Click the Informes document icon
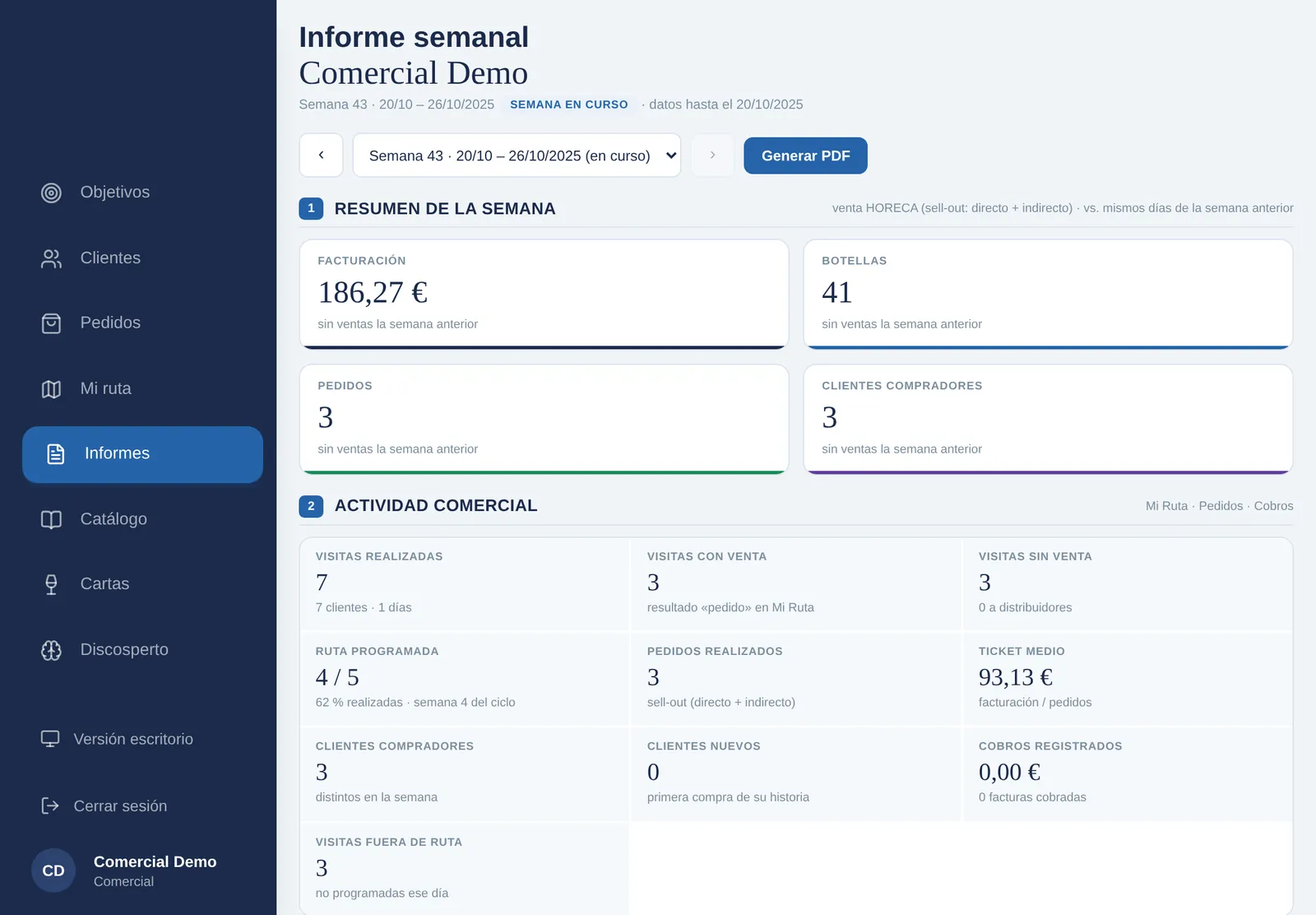 (56, 454)
